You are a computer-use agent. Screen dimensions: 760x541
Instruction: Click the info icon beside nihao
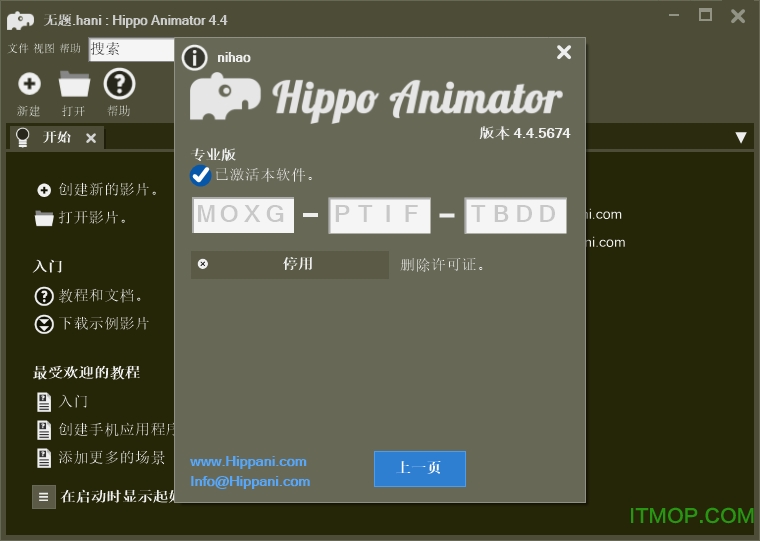point(195,58)
